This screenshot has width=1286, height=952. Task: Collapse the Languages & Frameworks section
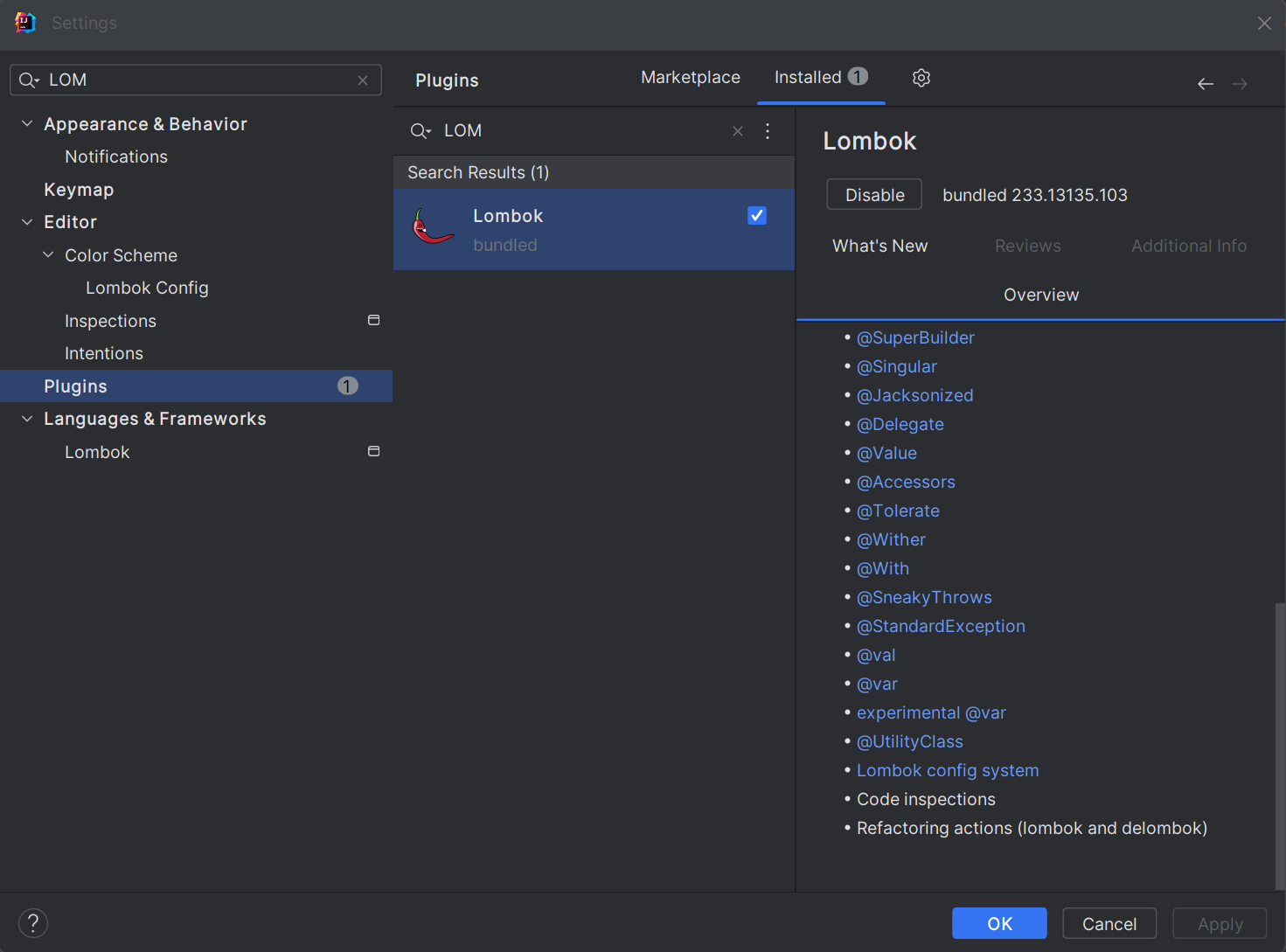pyautogui.click(x=27, y=419)
